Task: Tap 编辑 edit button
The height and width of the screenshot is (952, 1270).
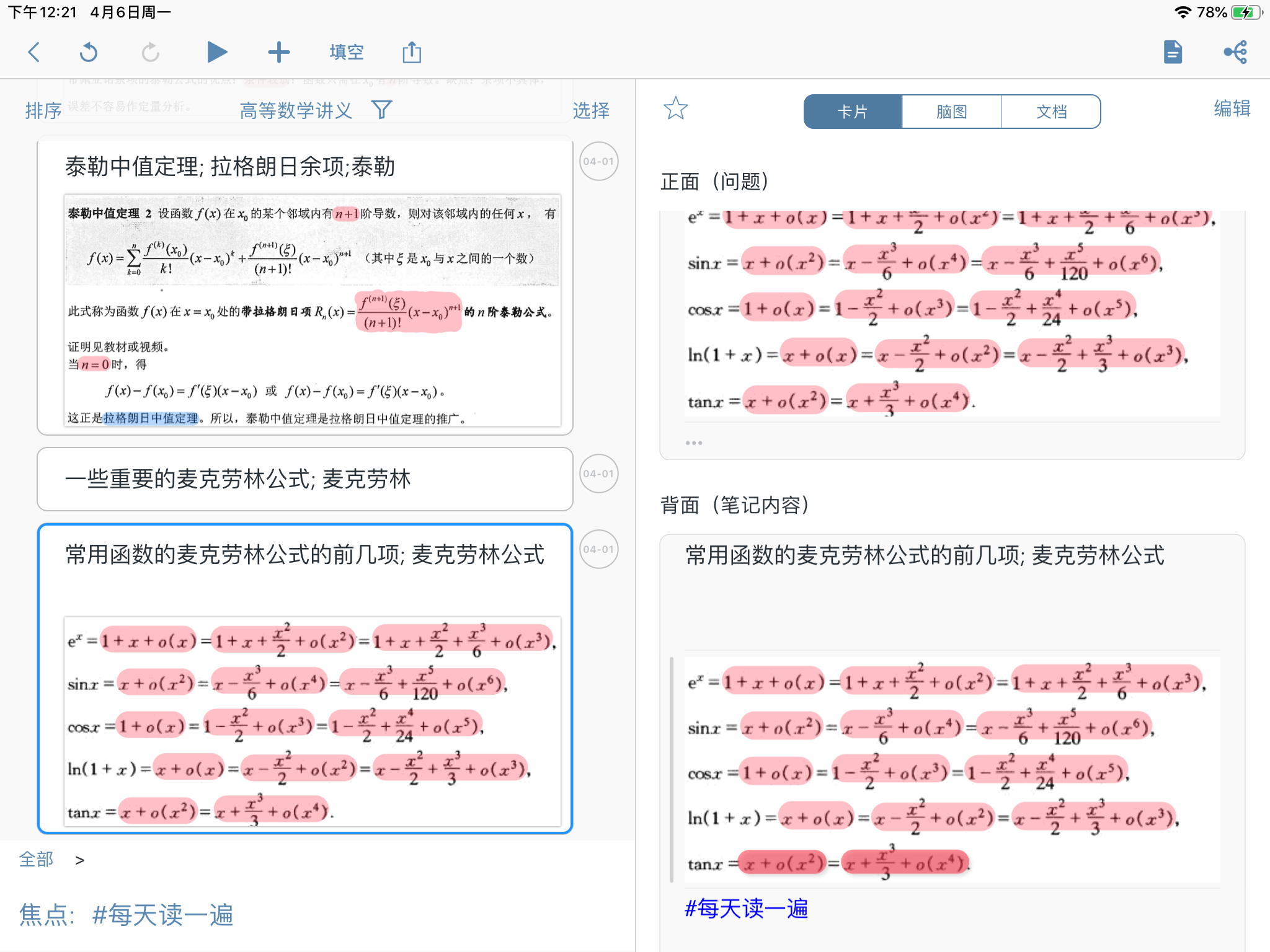Action: coord(1232,109)
